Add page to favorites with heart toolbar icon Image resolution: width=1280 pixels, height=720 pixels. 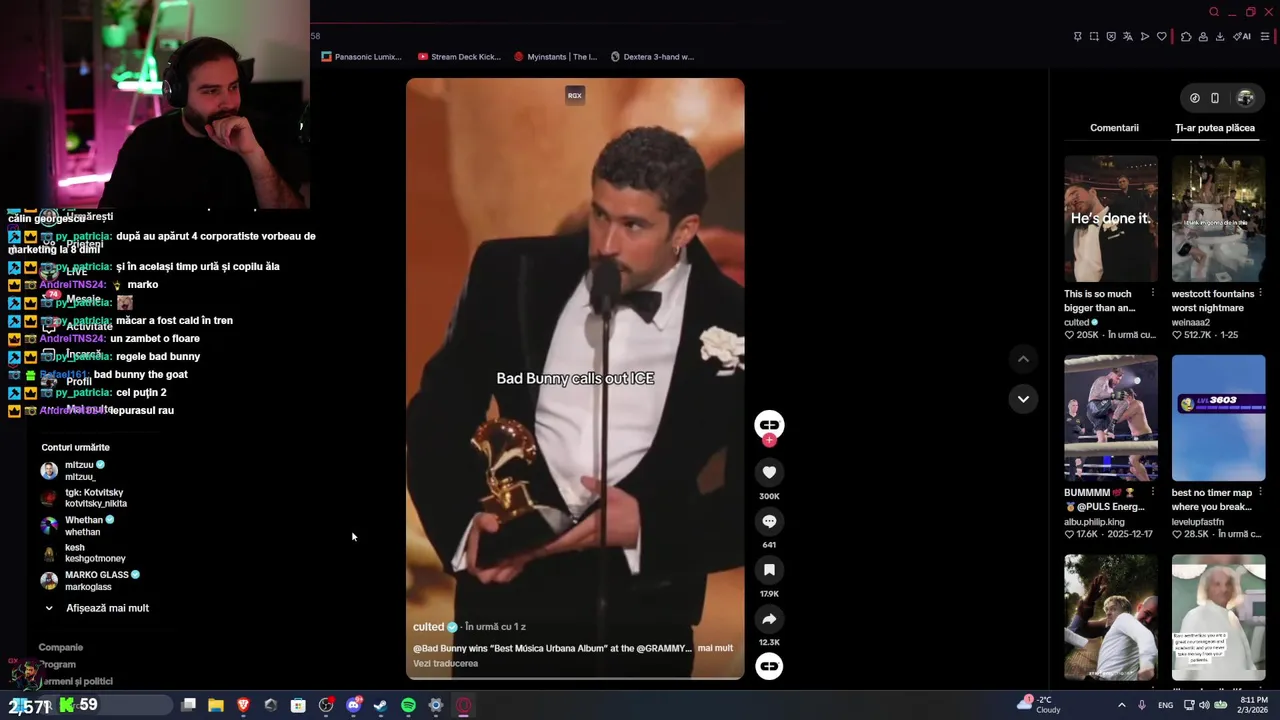[x=1162, y=37]
